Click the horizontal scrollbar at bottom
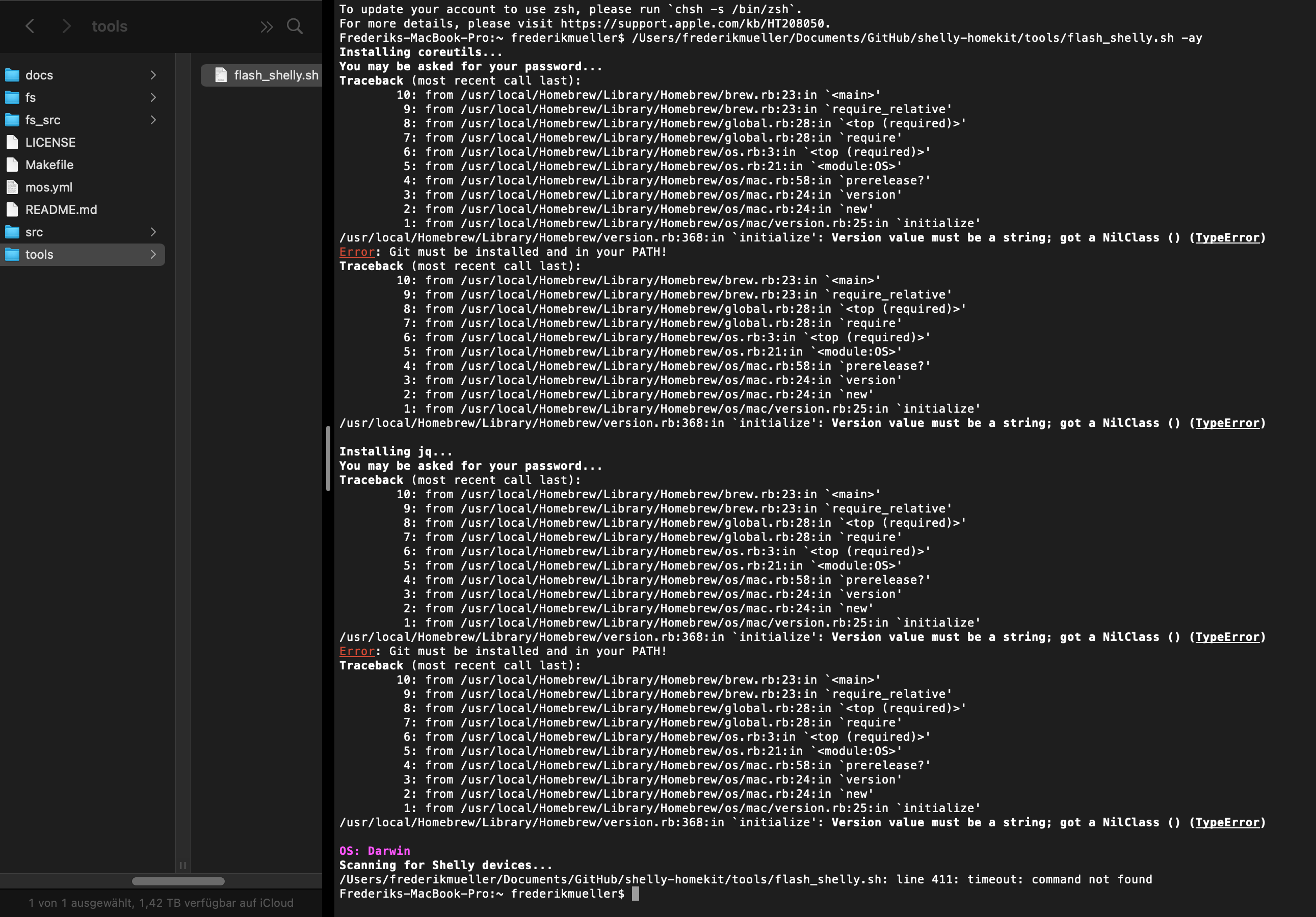The height and width of the screenshot is (917, 1316). click(x=178, y=881)
